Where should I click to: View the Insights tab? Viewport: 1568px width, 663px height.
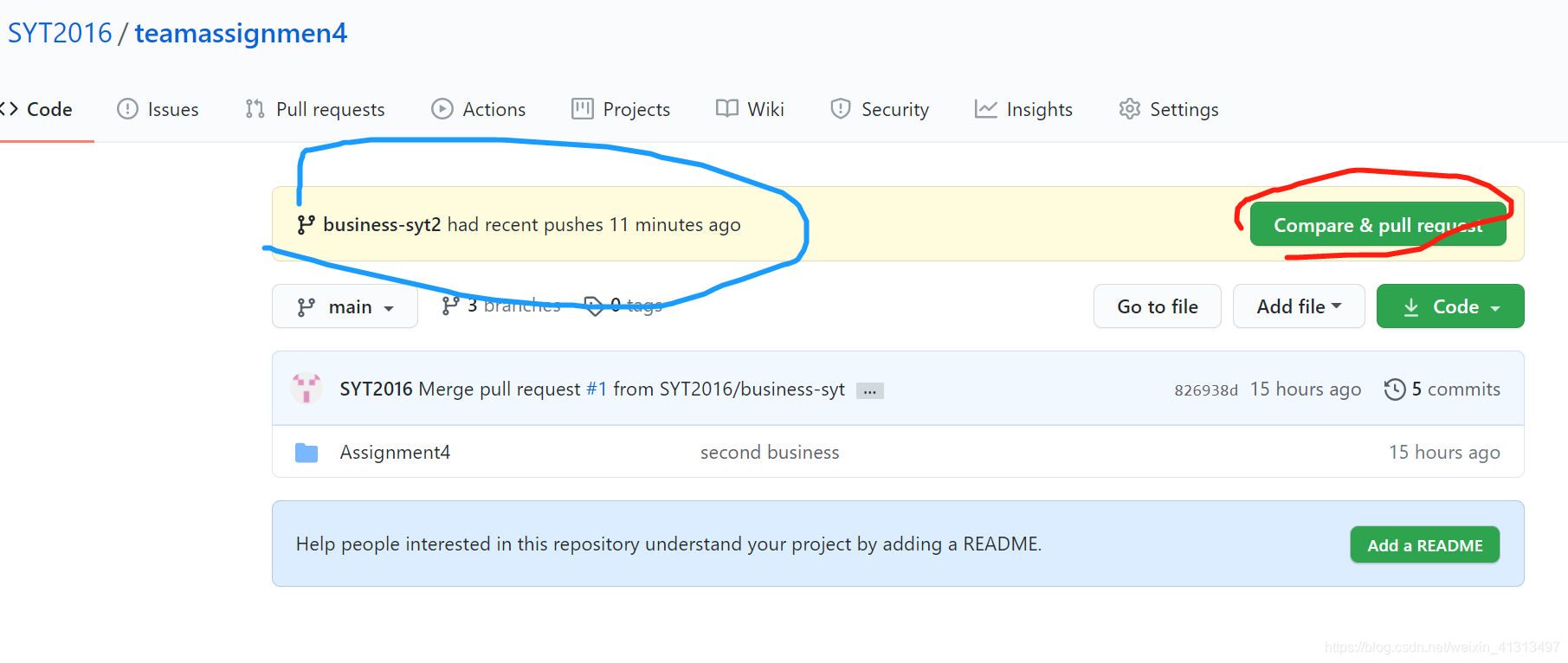coord(1023,109)
